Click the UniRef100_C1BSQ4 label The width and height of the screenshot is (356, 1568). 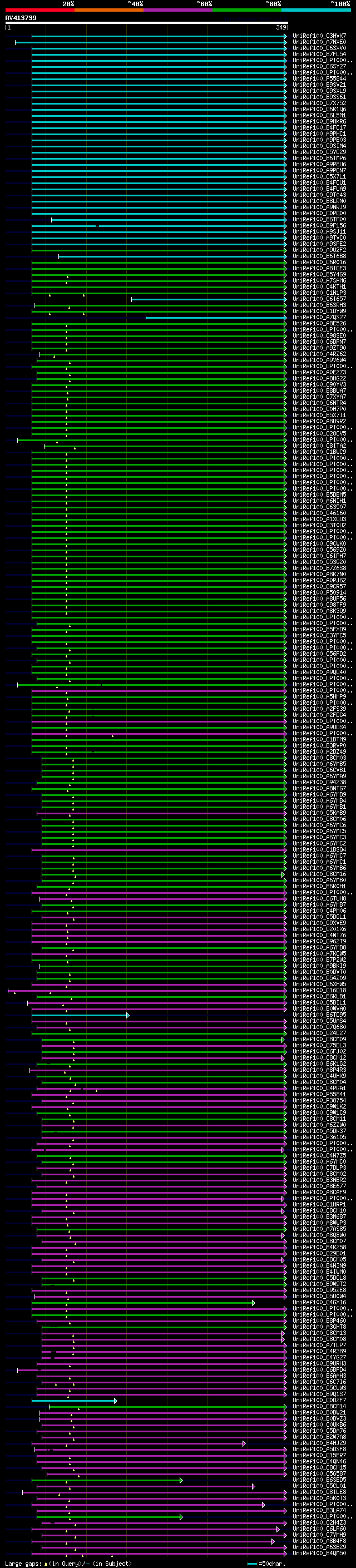319,850
